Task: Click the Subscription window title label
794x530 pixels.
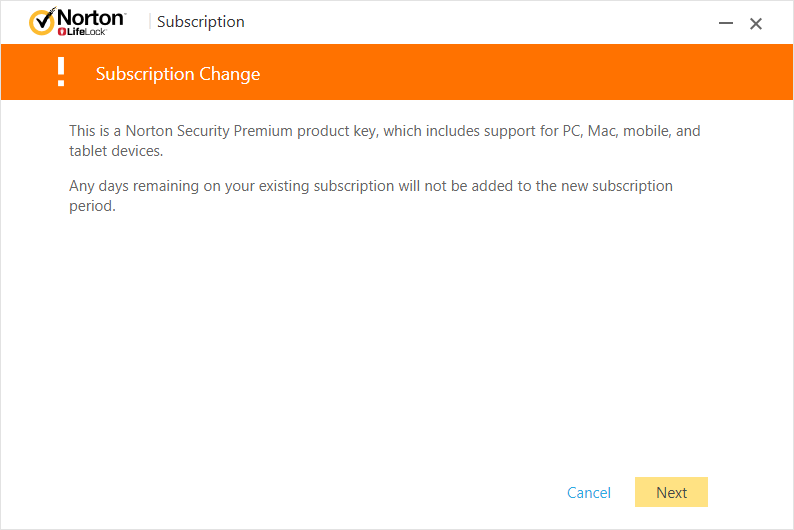Action: (x=201, y=22)
